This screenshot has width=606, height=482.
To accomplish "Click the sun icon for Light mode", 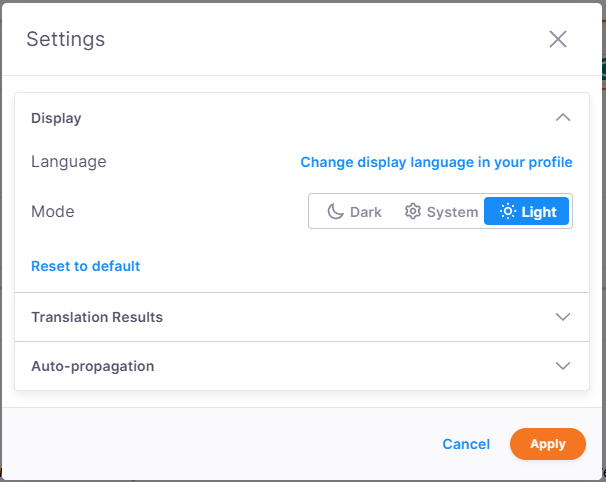I will point(507,212).
